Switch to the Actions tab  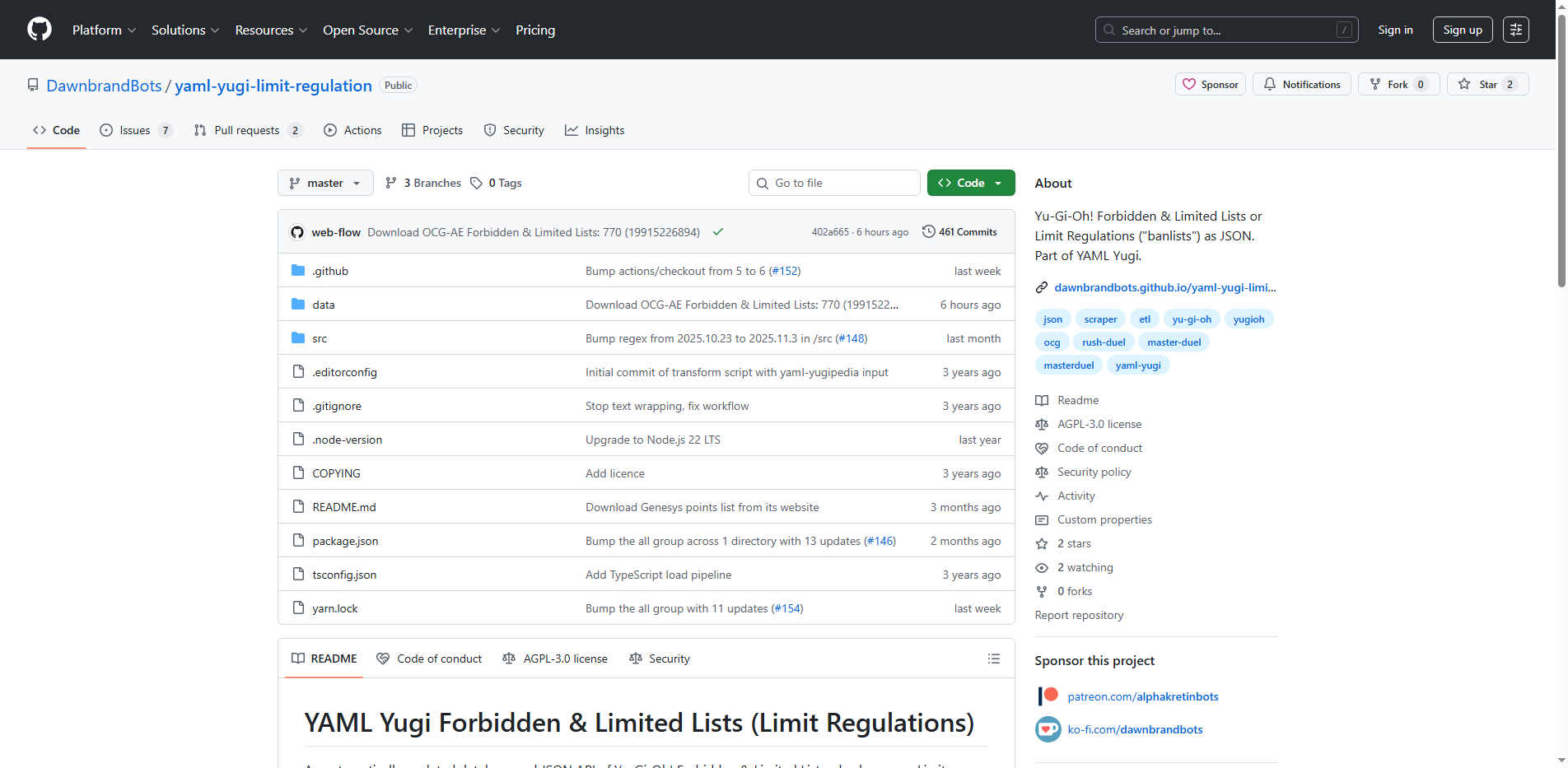tap(352, 130)
